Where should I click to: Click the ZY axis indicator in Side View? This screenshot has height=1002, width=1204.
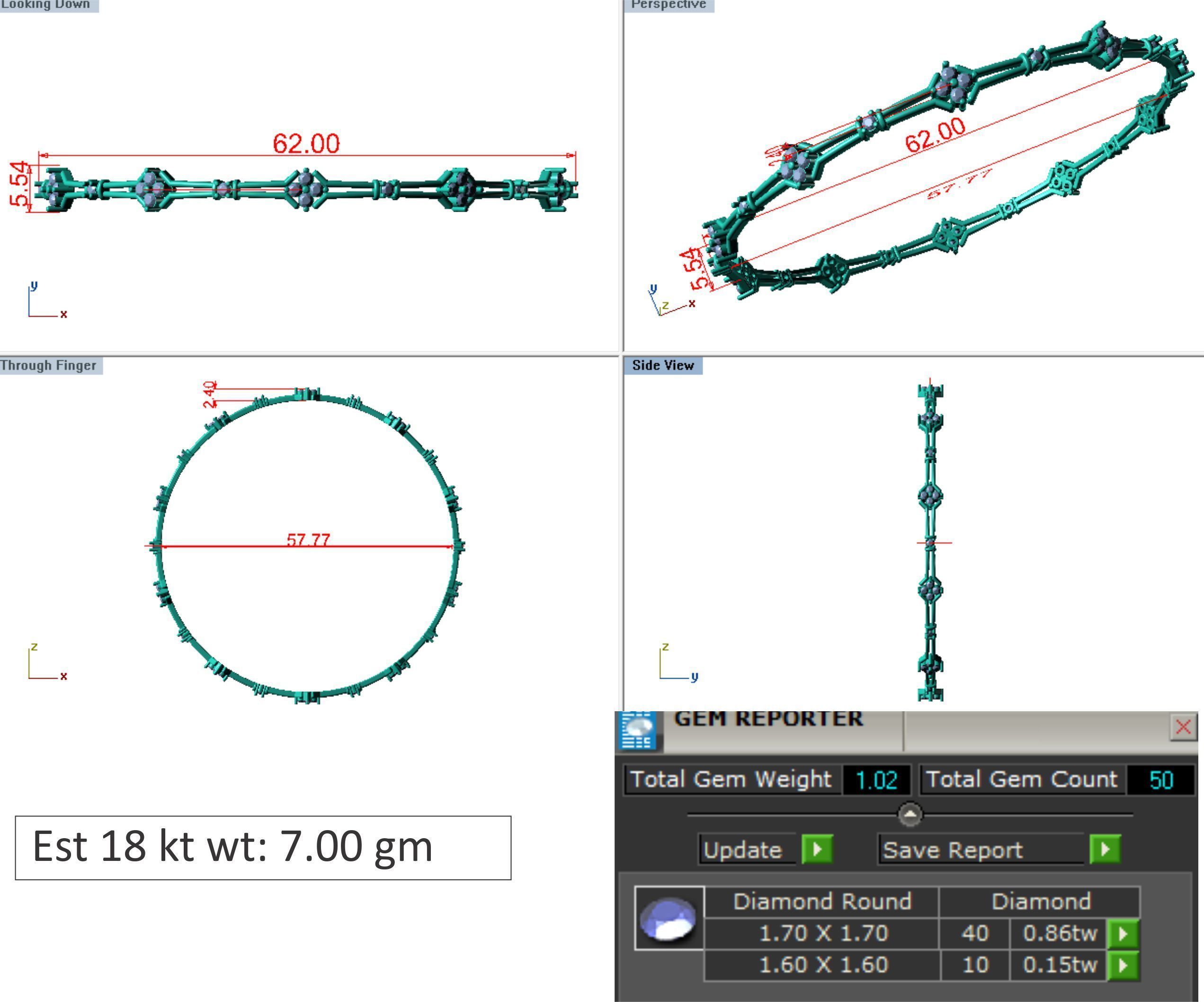(678, 662)
